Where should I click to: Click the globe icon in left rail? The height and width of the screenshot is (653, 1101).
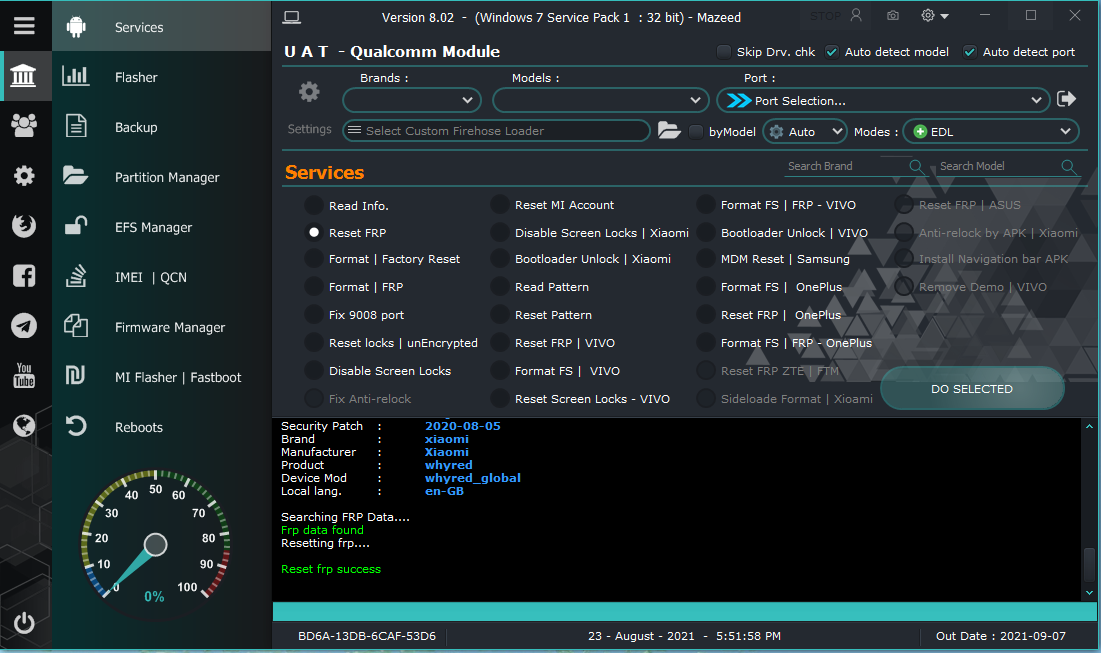tap(24, 426)
